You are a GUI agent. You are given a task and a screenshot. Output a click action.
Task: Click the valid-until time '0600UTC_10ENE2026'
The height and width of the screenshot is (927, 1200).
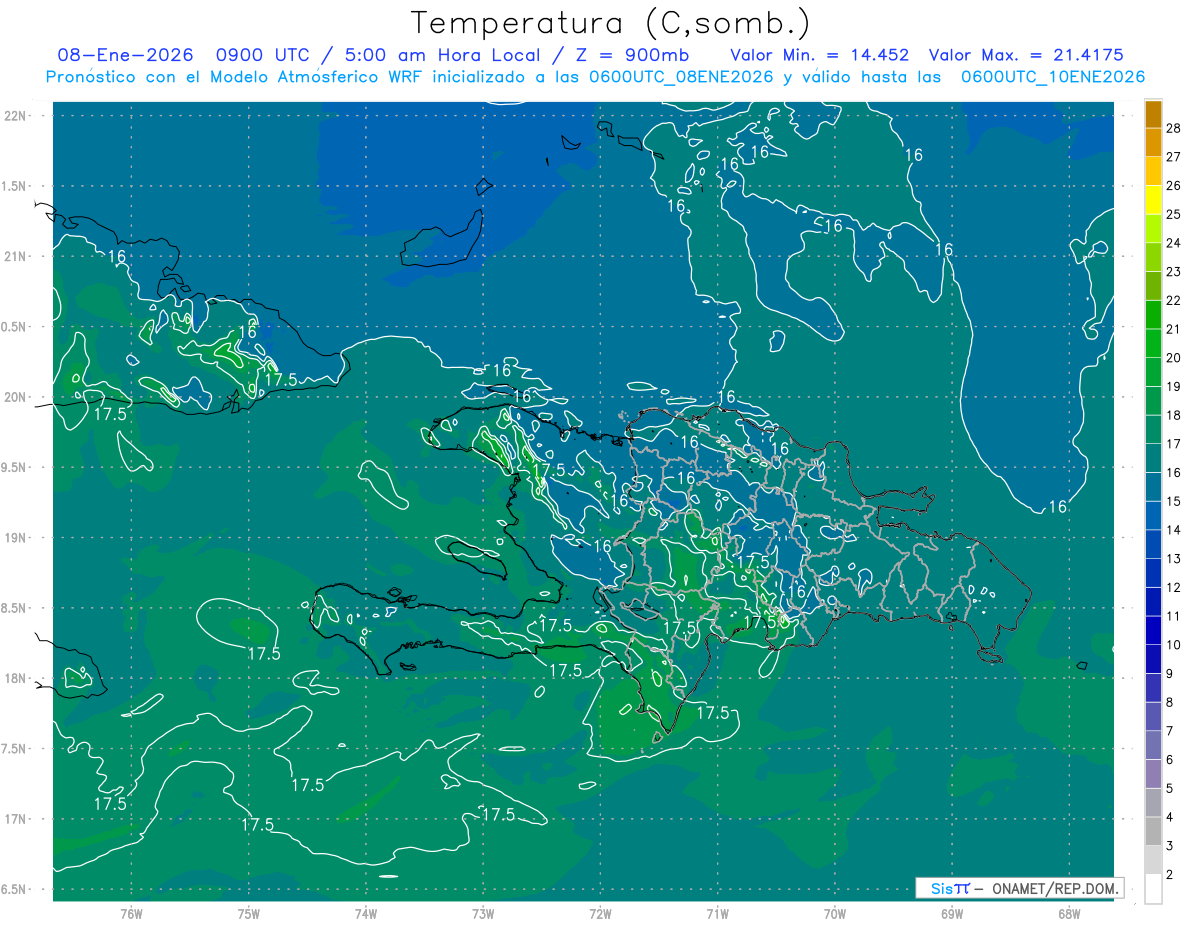[1053, 77]
